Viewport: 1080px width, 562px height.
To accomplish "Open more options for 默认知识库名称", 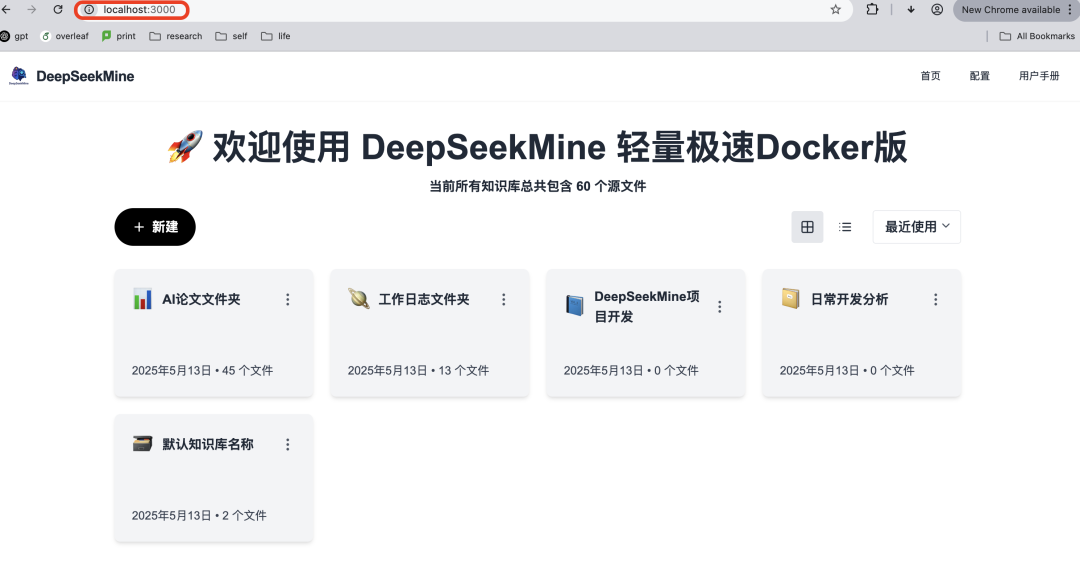I will 288,444.
